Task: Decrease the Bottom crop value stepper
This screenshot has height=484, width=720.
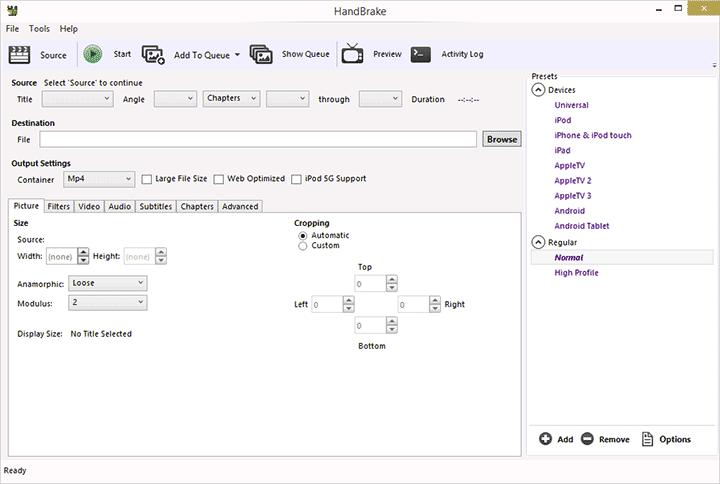Action: tap(392, 329)
